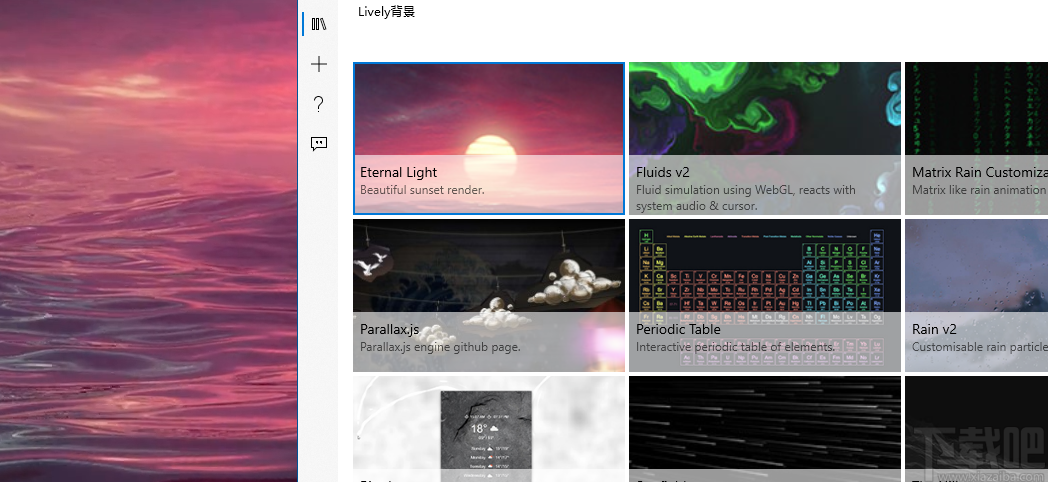Click the 'Lively背景' window title
The width and height of the screenshot is (1048, 482).
point(386,11)
